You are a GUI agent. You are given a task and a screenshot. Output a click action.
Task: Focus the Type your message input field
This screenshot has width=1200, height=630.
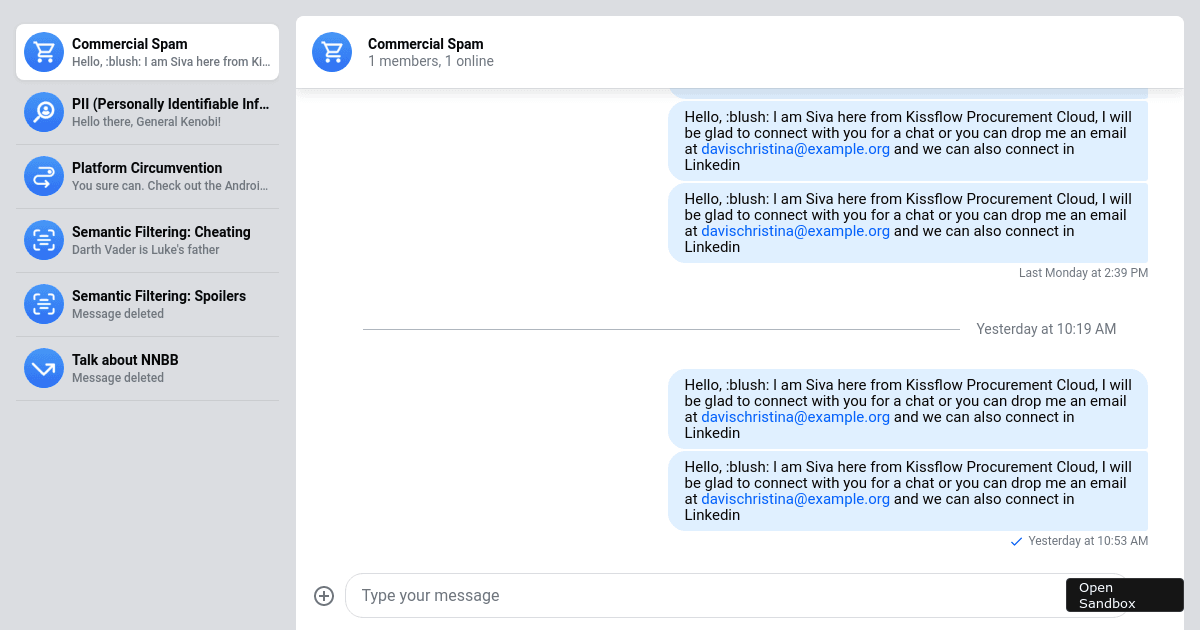[705, 596]
